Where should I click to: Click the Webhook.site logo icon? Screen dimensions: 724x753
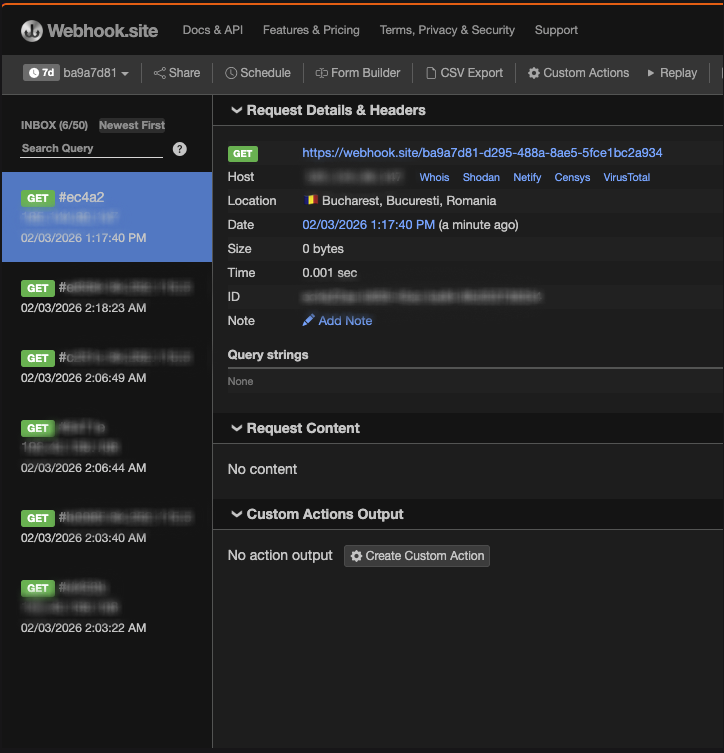(x=32, y=31)
